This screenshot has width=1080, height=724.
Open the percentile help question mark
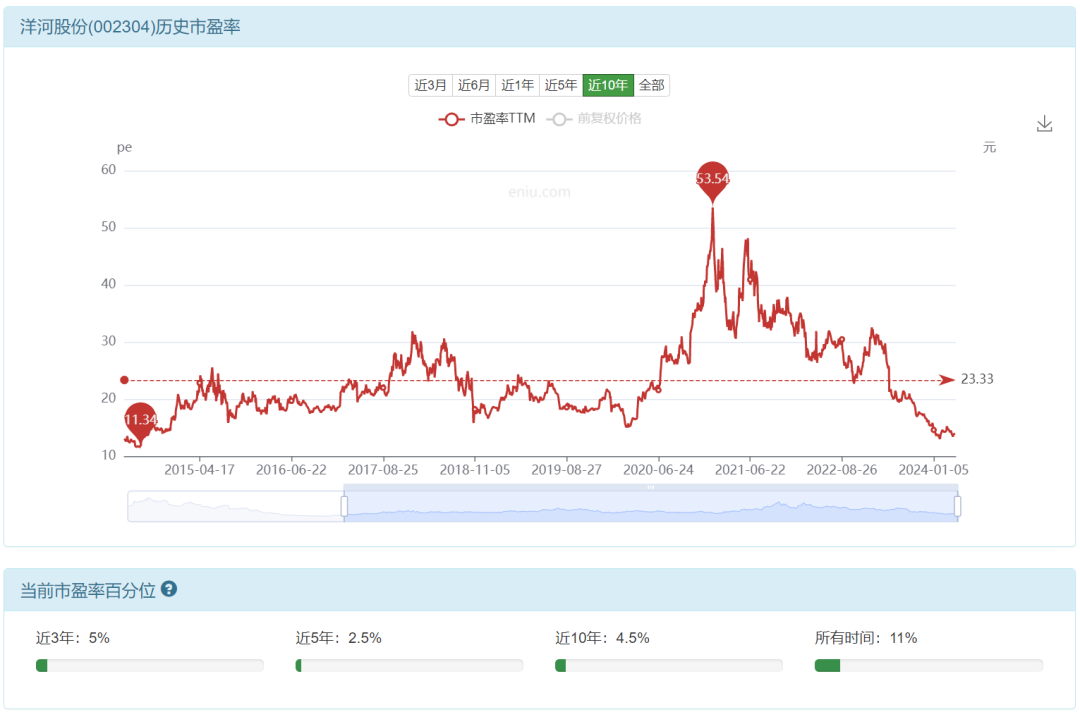[169, 590]
